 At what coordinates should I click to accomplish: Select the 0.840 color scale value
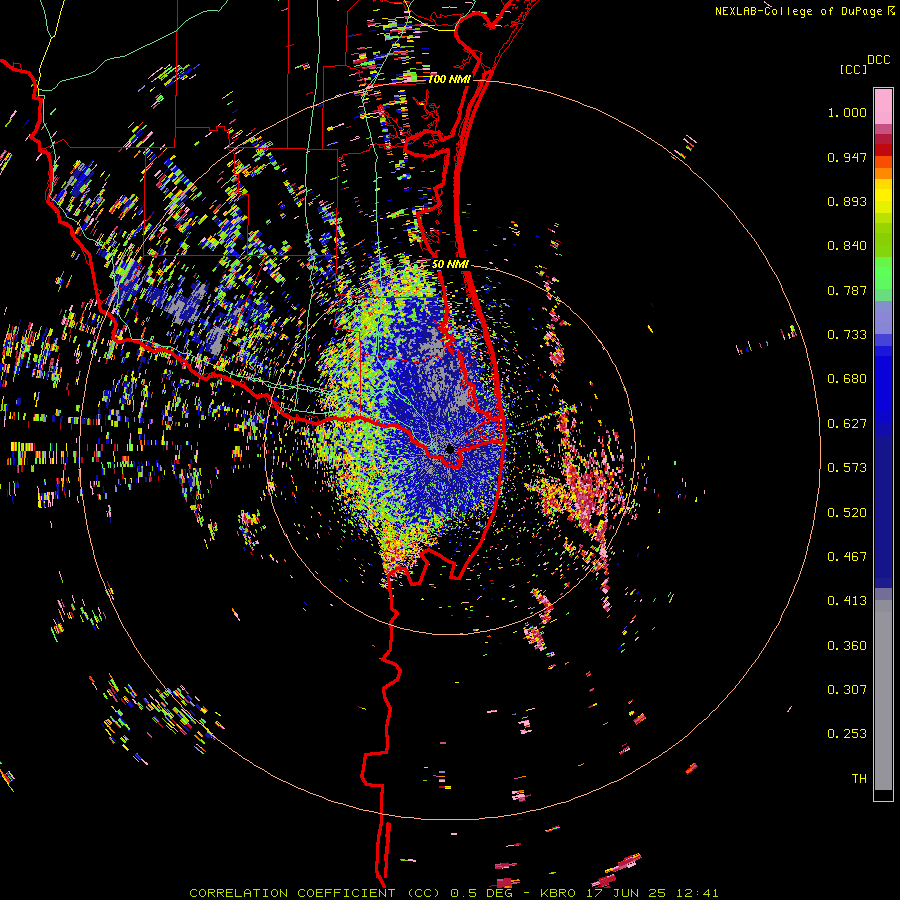(847, 246)
